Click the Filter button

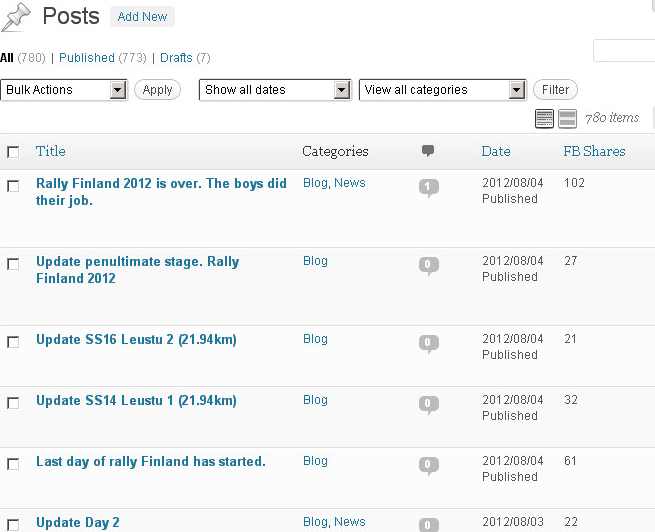[x=556, y=90]
